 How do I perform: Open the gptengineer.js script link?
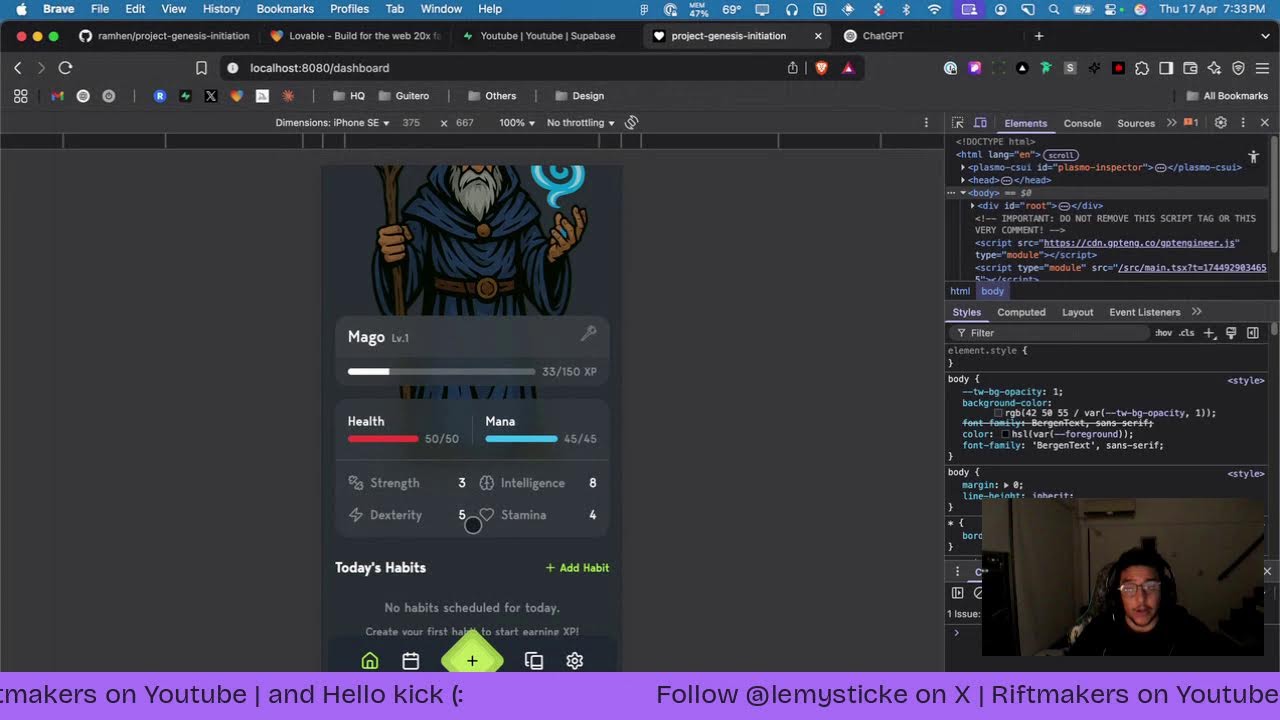[1139, 243]
